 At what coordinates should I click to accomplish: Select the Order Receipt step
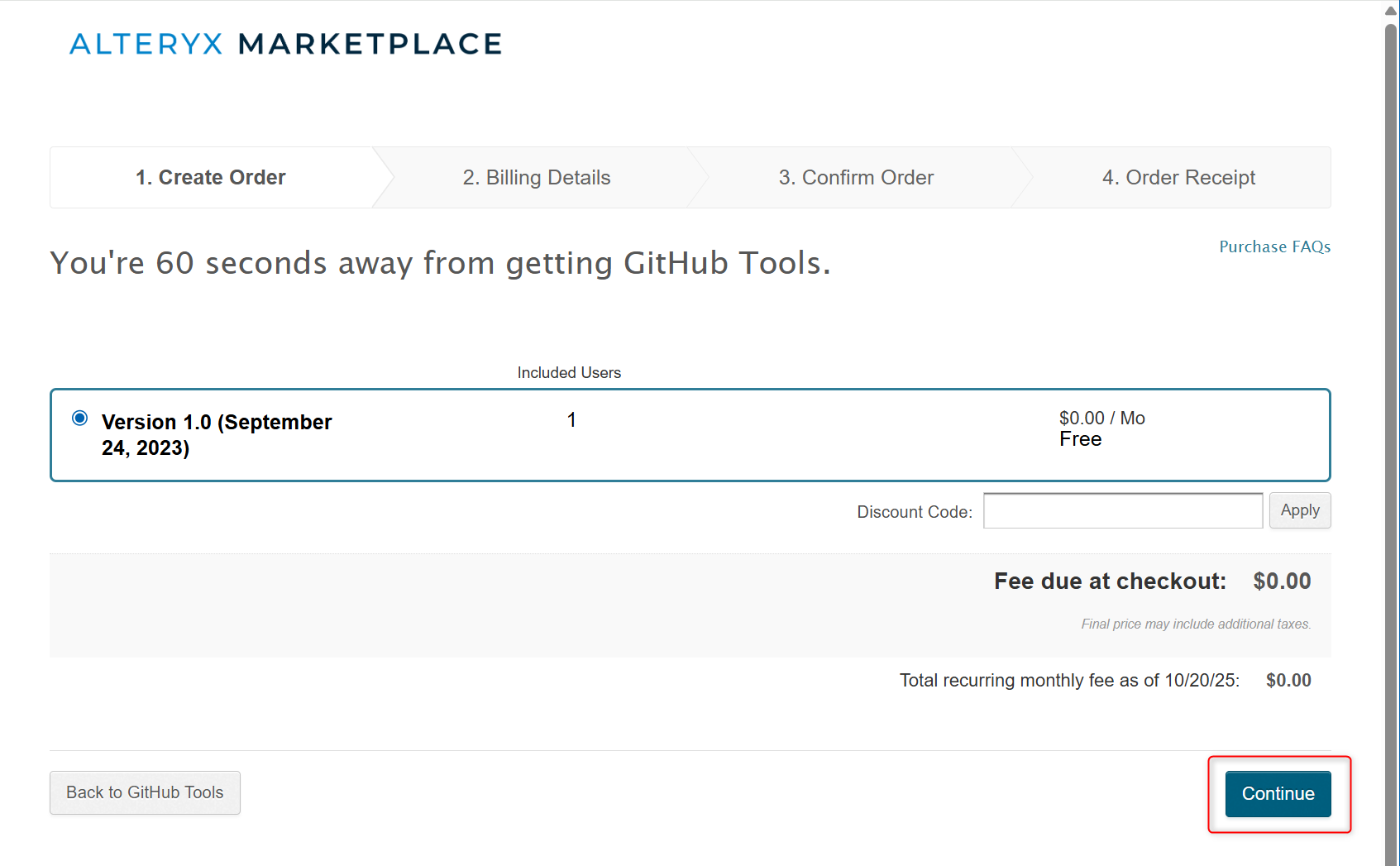[1178, 178]
